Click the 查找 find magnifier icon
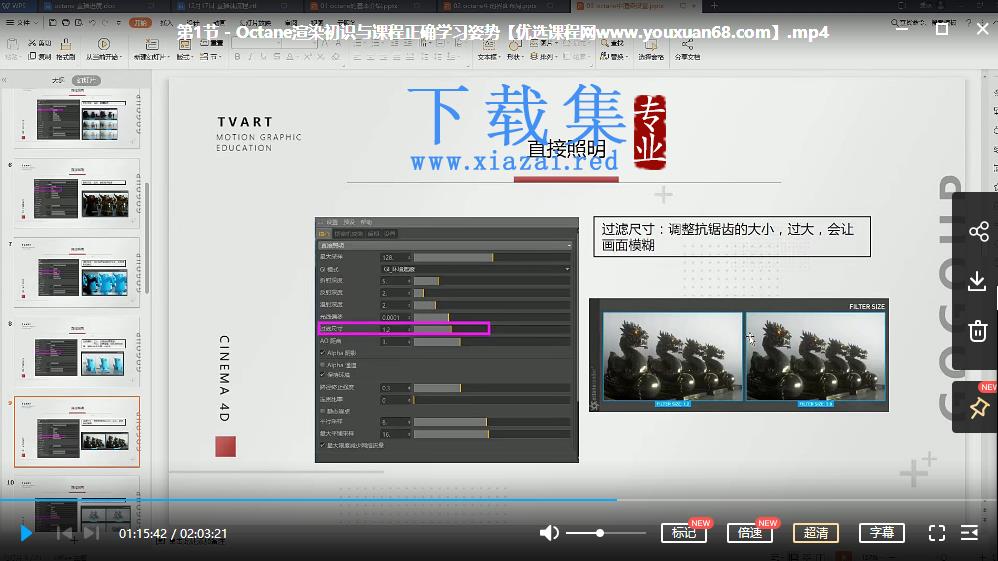This screenshot has width=998, height=561. (604, 43)
